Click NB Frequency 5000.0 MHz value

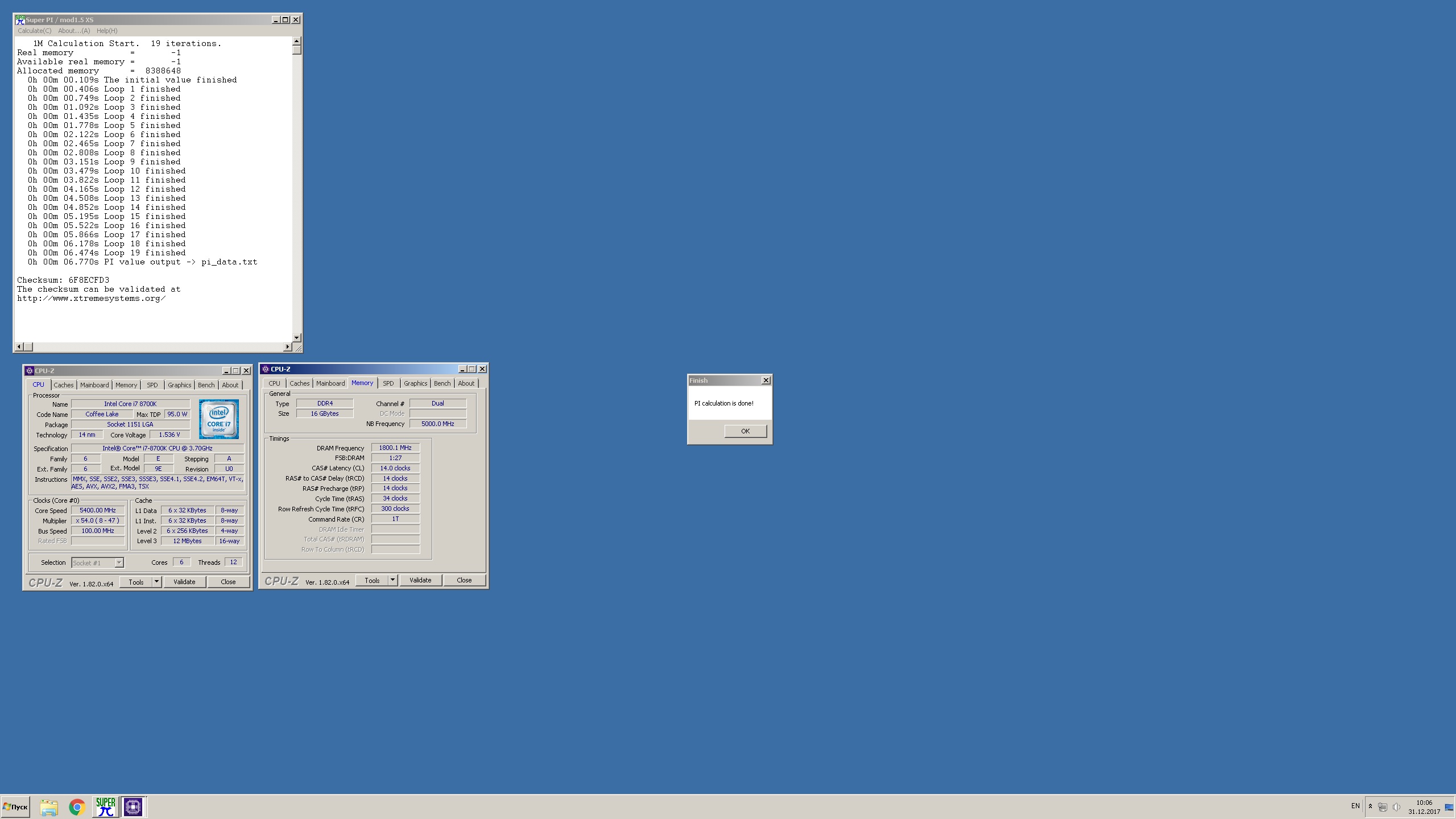point(438,424)
